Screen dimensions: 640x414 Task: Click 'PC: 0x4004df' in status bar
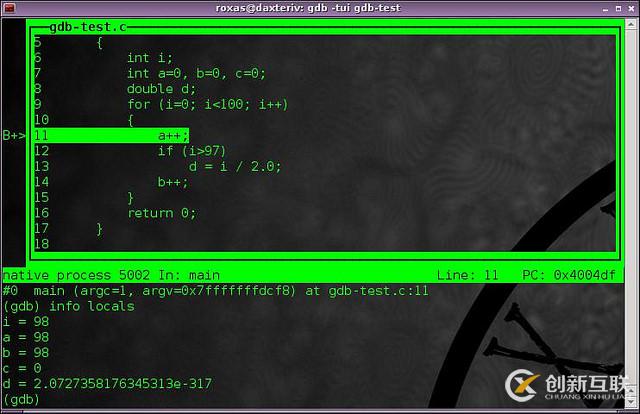tap(569, 275)
